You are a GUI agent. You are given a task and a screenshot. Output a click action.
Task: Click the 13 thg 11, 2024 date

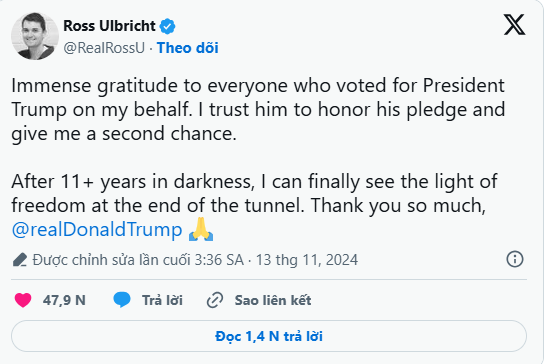tap(307, 260)
